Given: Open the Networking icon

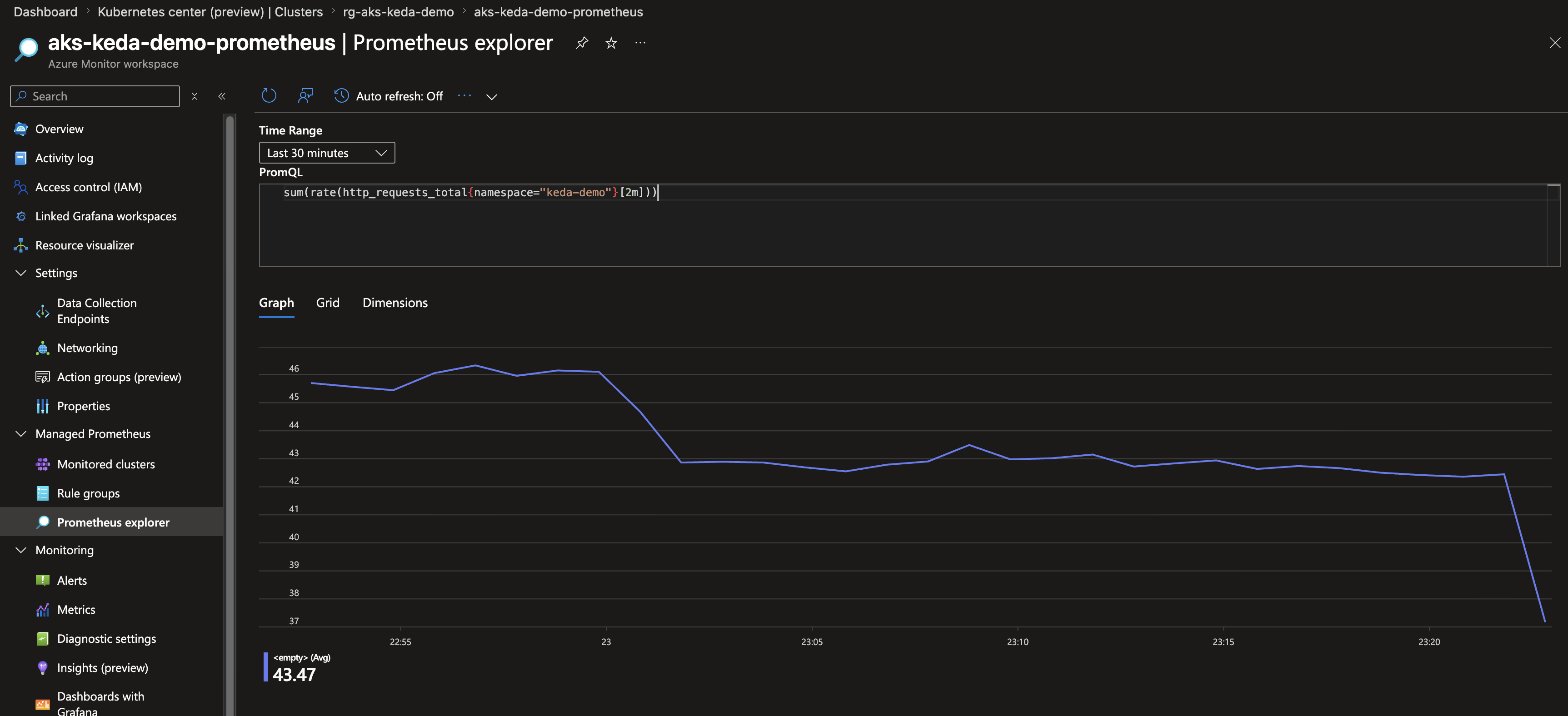Looking at the screenshot, I should pos(43,348).
